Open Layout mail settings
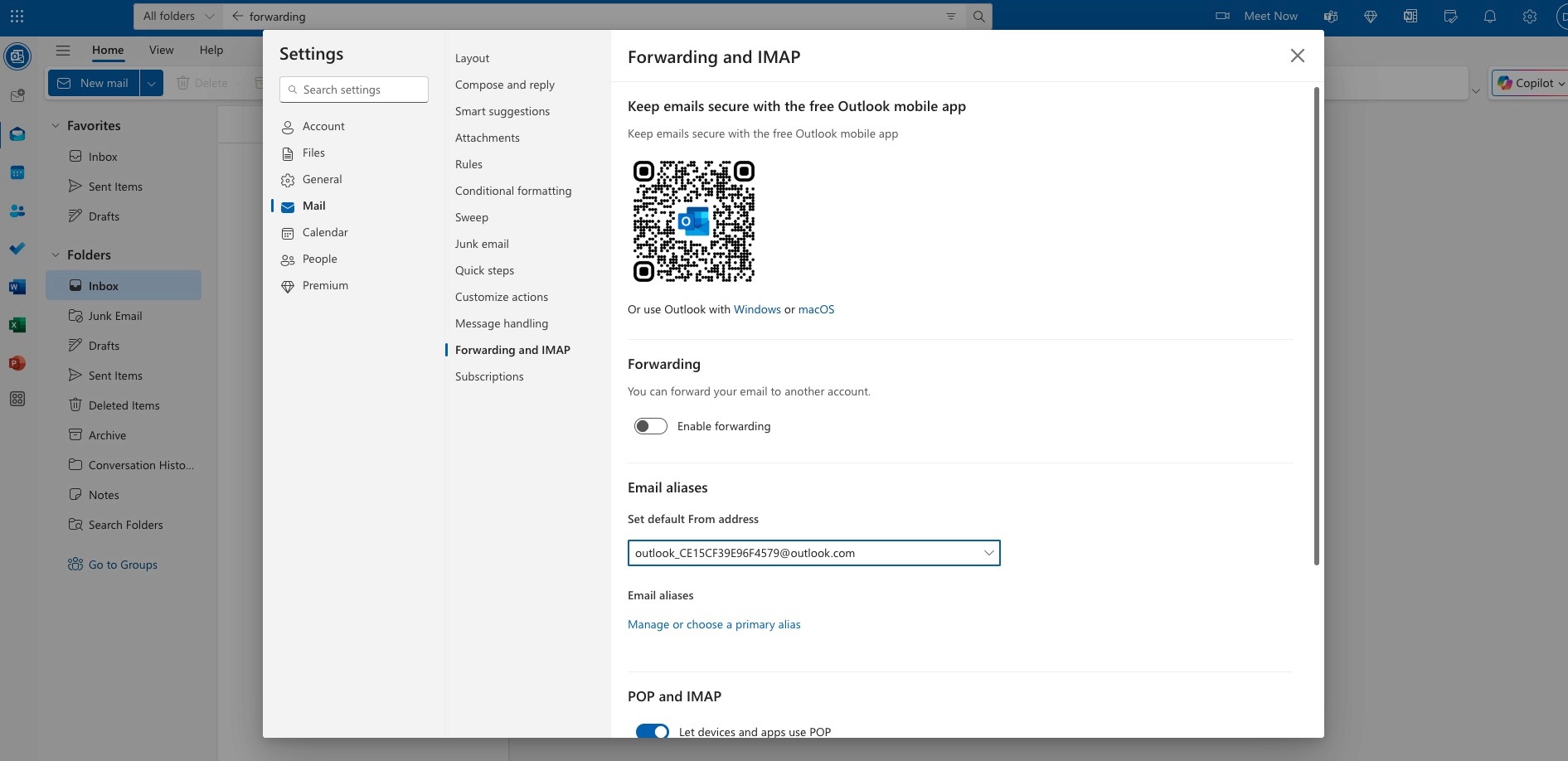The height and width of the screenshot is (761, 1568). tap(472, 58)
